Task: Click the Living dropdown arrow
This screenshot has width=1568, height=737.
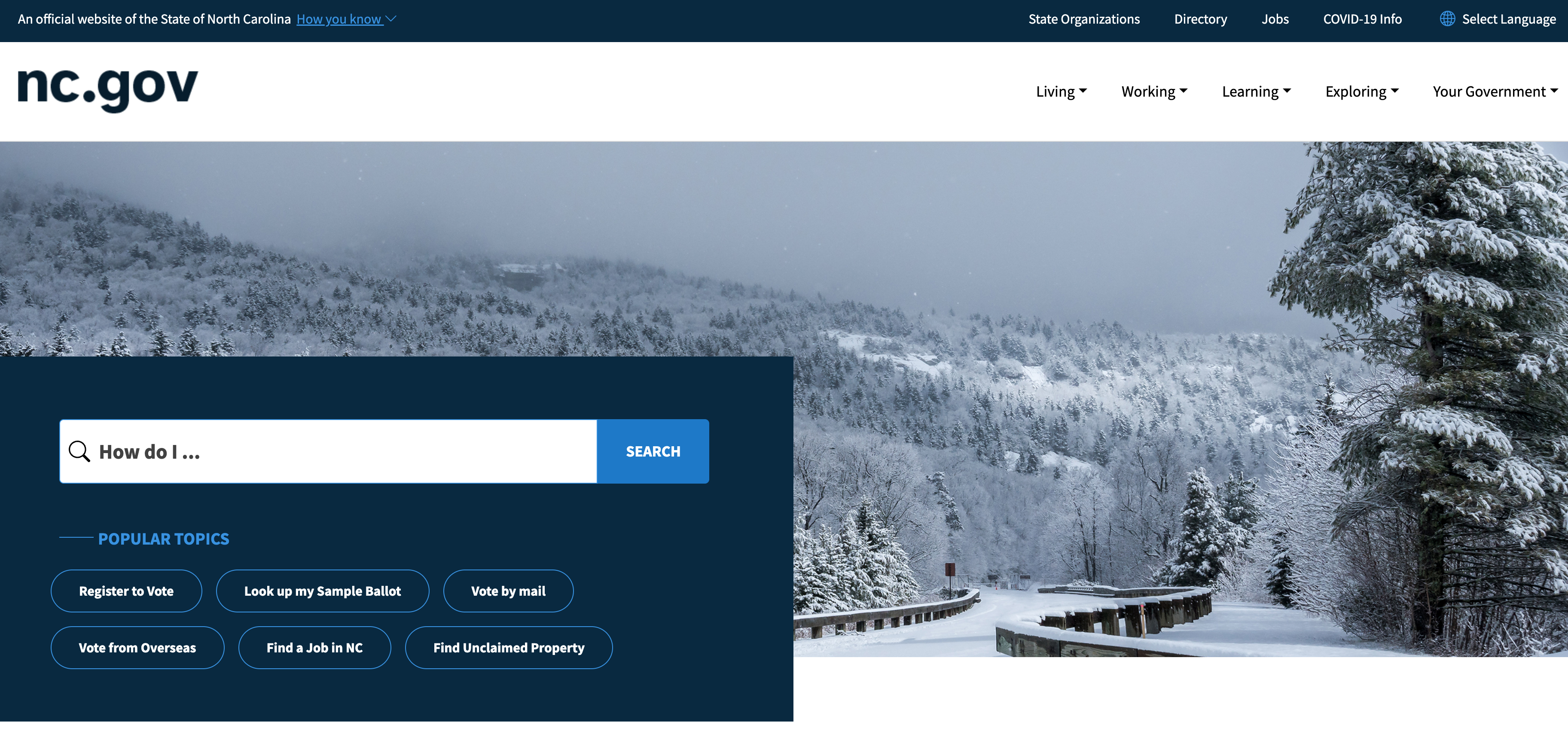Action: [1086, 91]
